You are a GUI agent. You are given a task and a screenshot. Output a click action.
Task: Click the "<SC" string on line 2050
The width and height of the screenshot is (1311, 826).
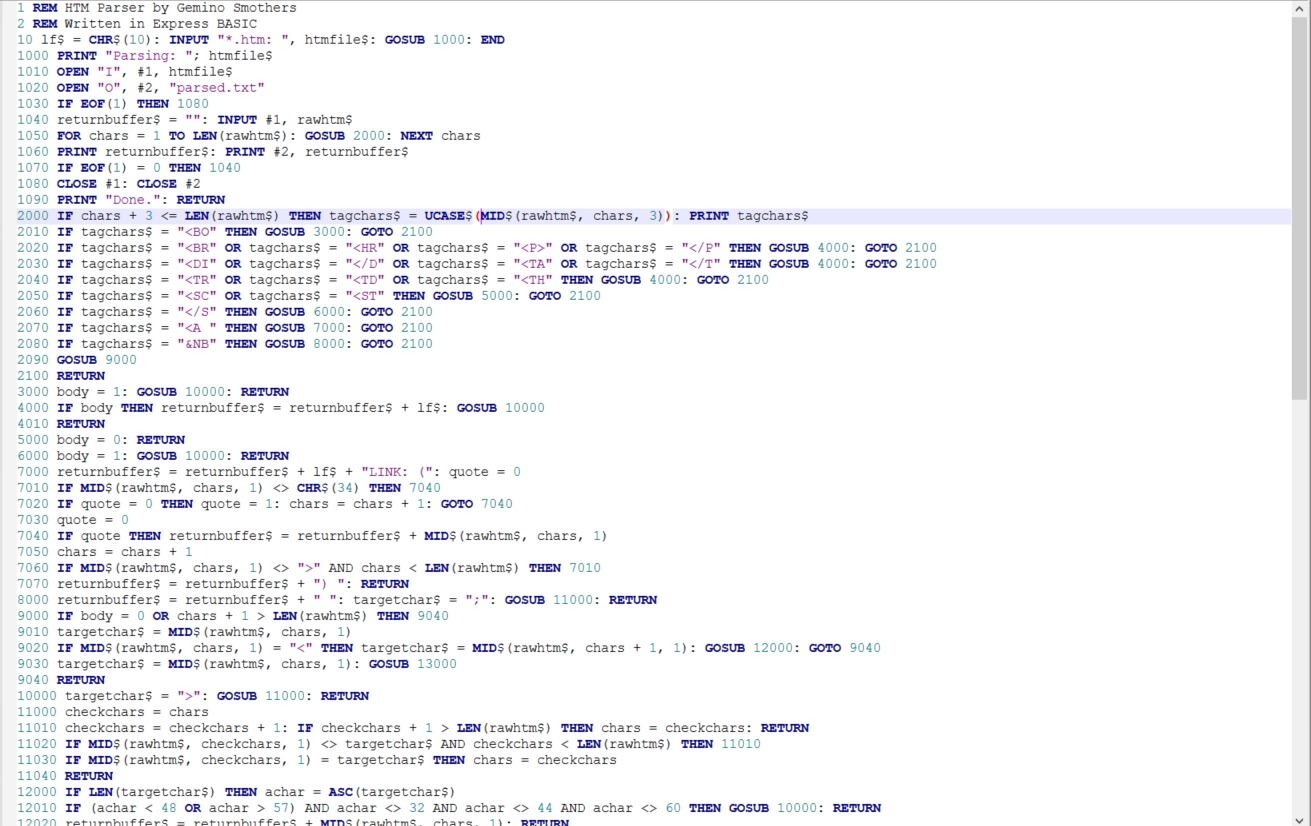pyautogui.click(x=196, y=296)
